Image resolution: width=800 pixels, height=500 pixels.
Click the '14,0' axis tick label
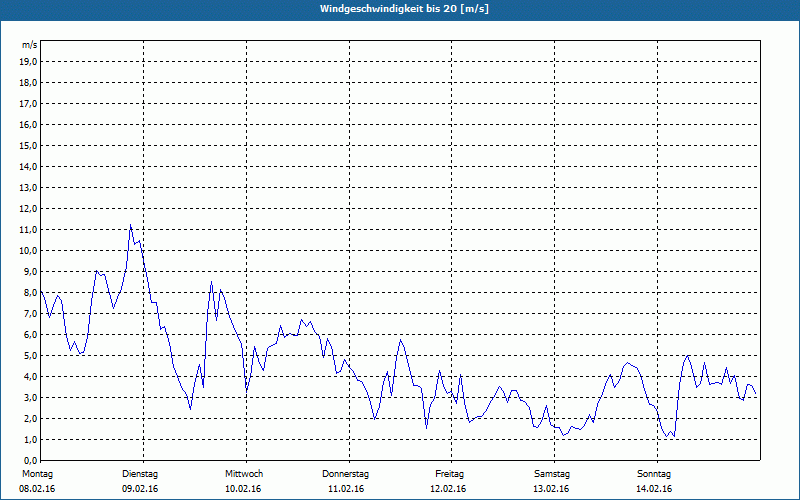pyautogui.click(x=28, y=166)
